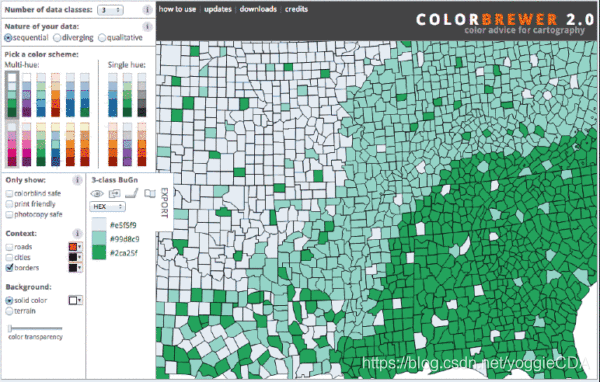Select the single-hue Reds scheme
The width and height of the screenshot is (600, 382).
[142, 144]
